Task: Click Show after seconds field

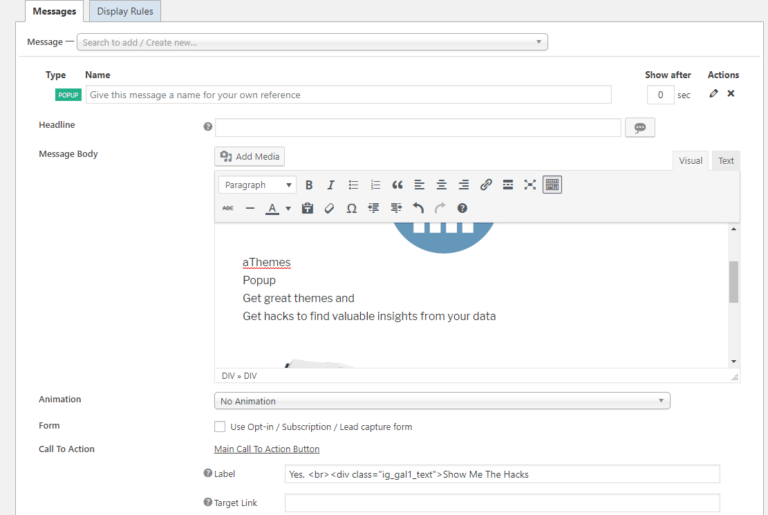Action: pyautogui.click(x=660, y=95)
